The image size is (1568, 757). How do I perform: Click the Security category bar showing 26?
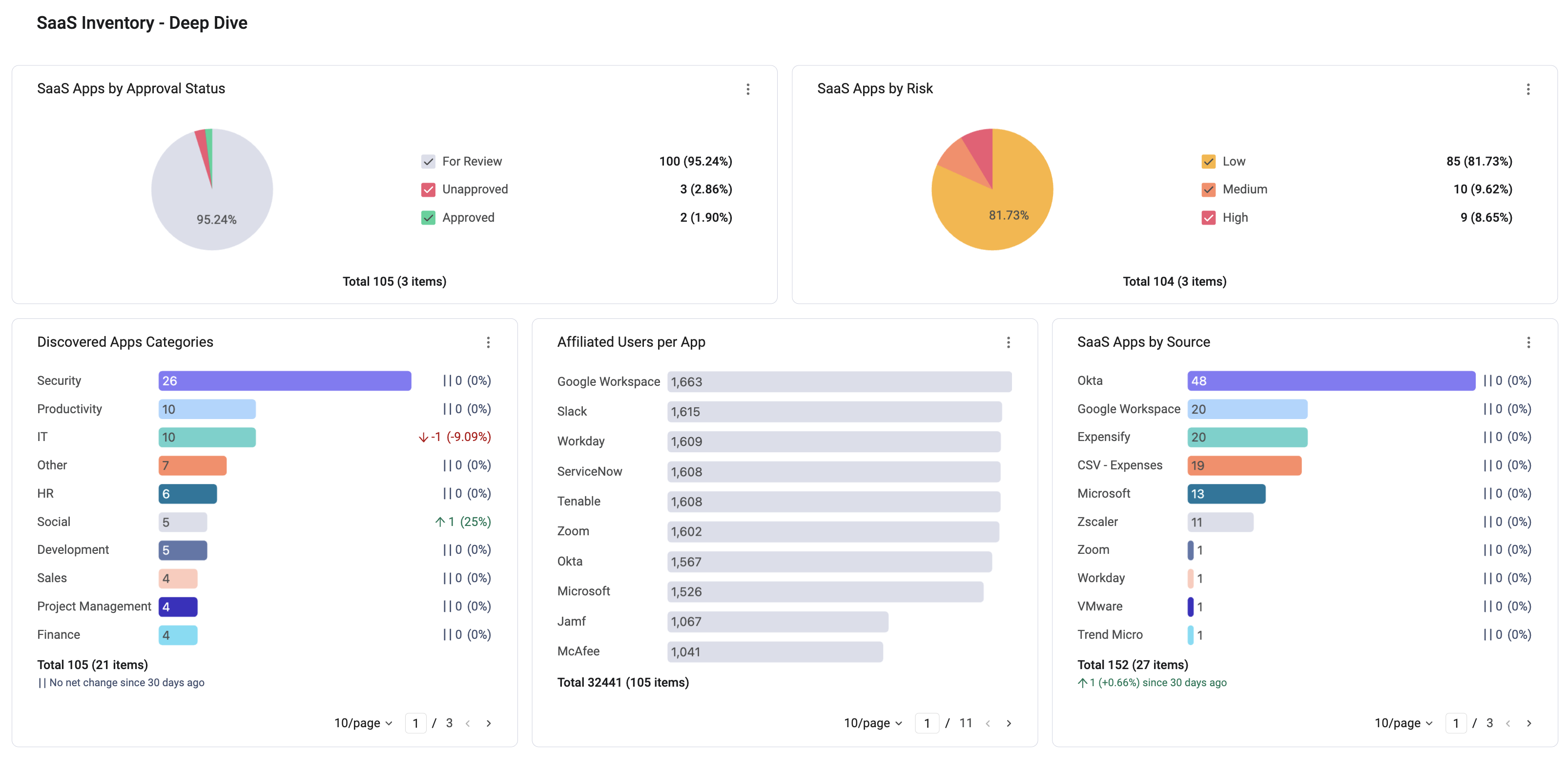pyautogui.click(x=285, y=380)
